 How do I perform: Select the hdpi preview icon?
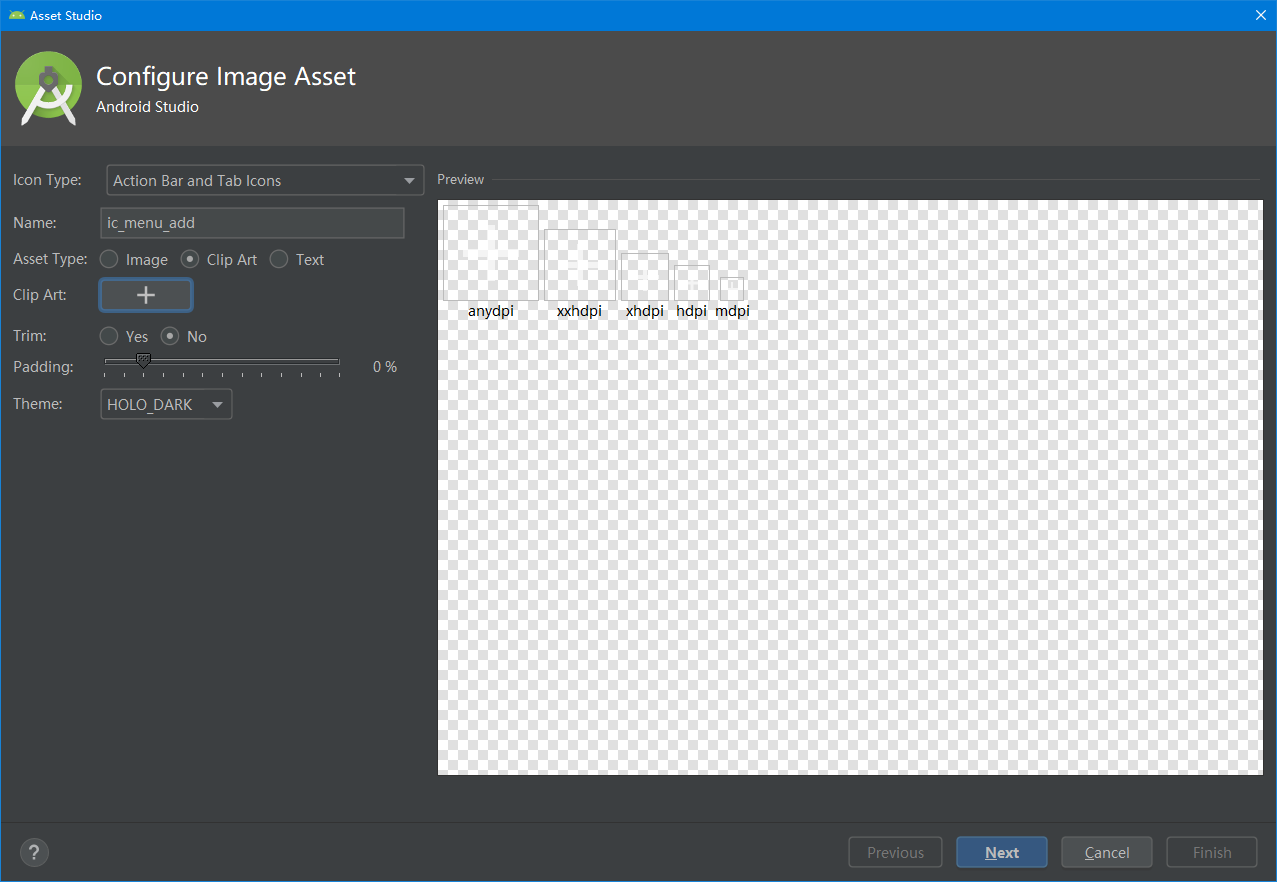(x=692, y=283)
